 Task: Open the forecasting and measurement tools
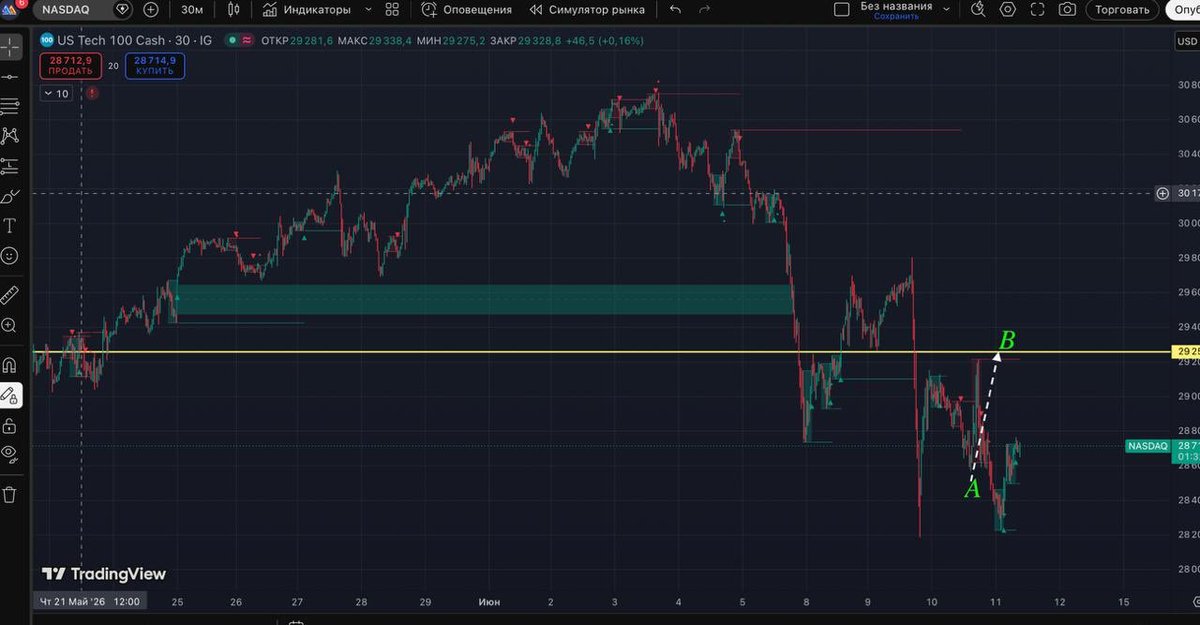click(10, 165)
